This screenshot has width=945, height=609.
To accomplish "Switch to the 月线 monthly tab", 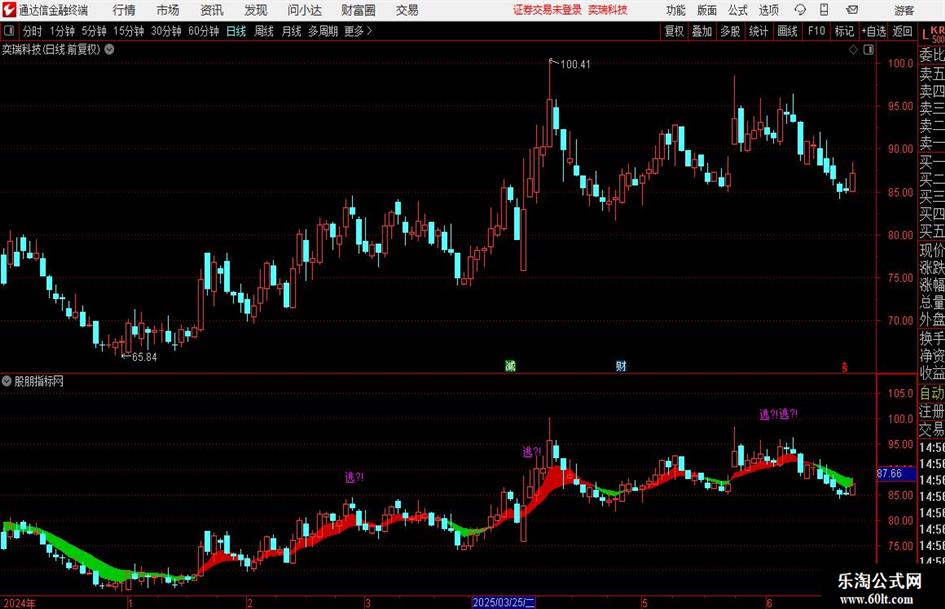I will (x=291, y=31).
